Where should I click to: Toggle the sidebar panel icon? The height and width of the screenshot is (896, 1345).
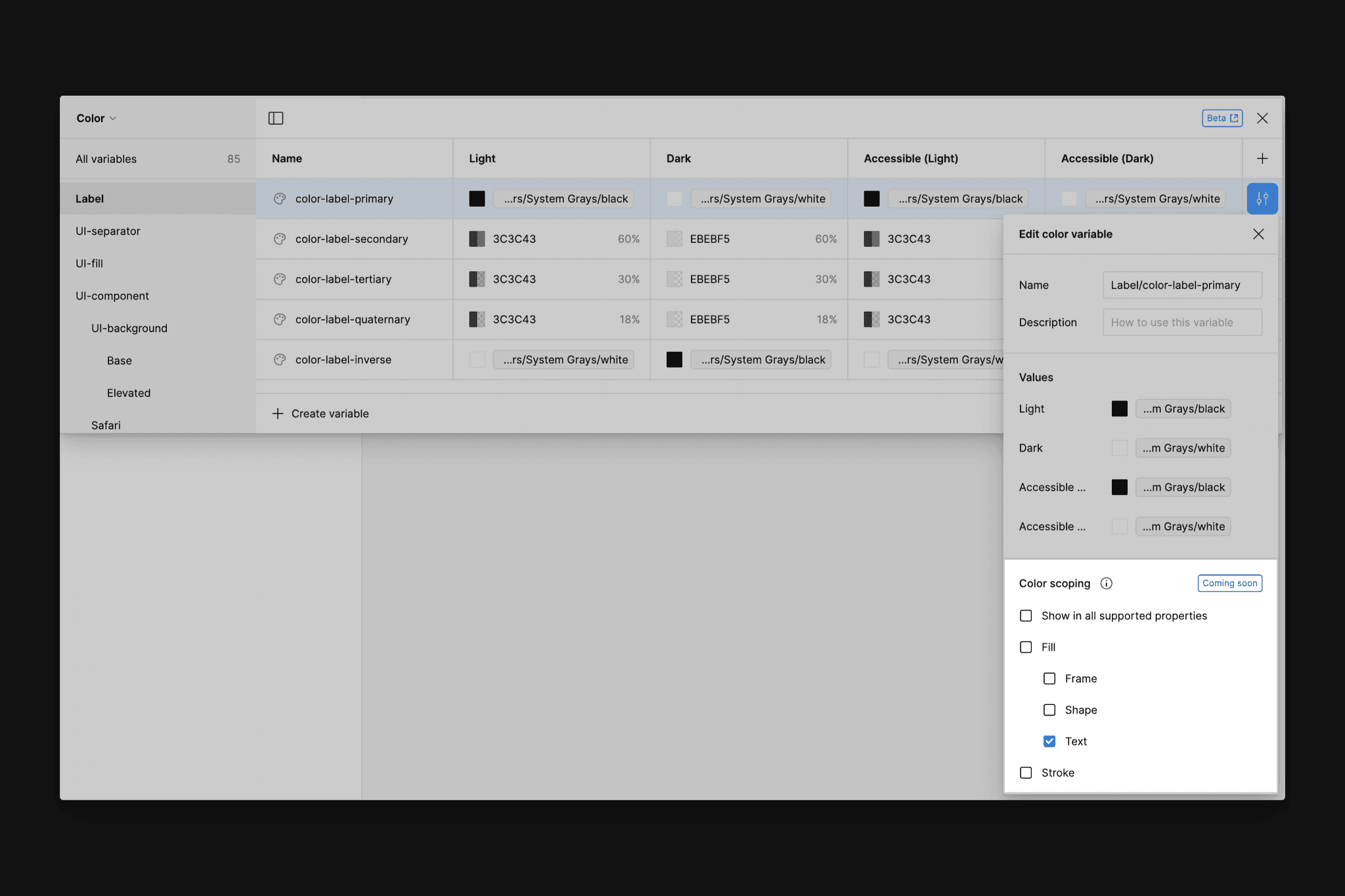[x=276, y=118]
